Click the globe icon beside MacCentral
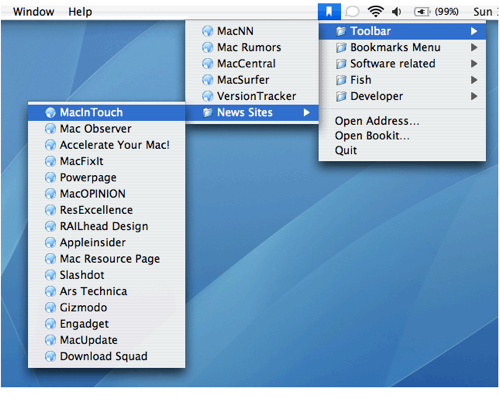The width and height of the screenshot is (500, 399). (x=207, y=64)
